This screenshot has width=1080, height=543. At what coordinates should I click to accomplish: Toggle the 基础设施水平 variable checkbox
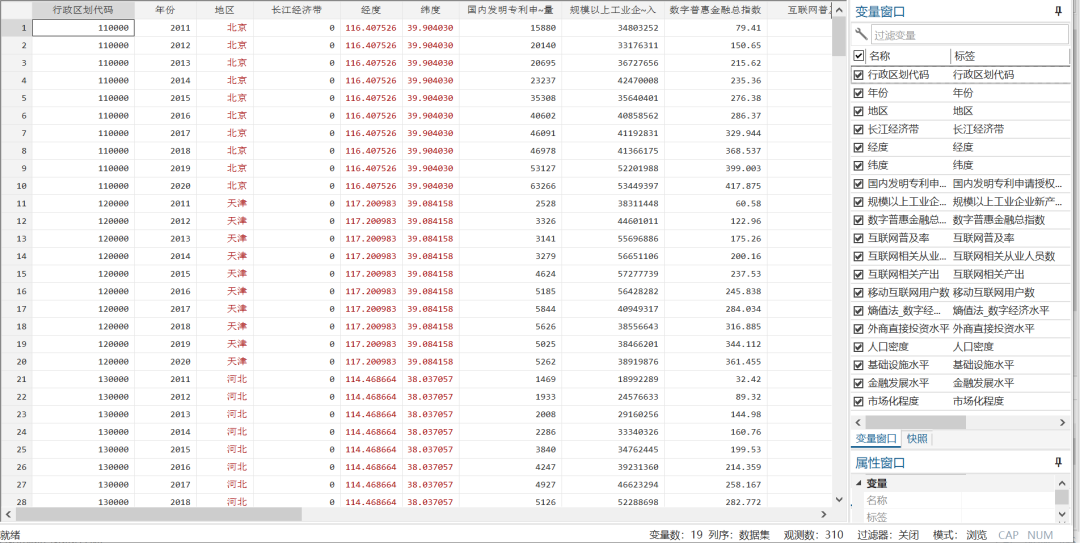858,365
